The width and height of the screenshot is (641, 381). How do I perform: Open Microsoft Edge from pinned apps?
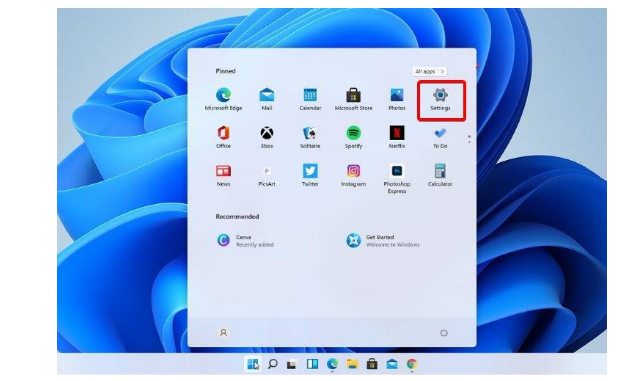pyautogui.click(x=223, y=99)
